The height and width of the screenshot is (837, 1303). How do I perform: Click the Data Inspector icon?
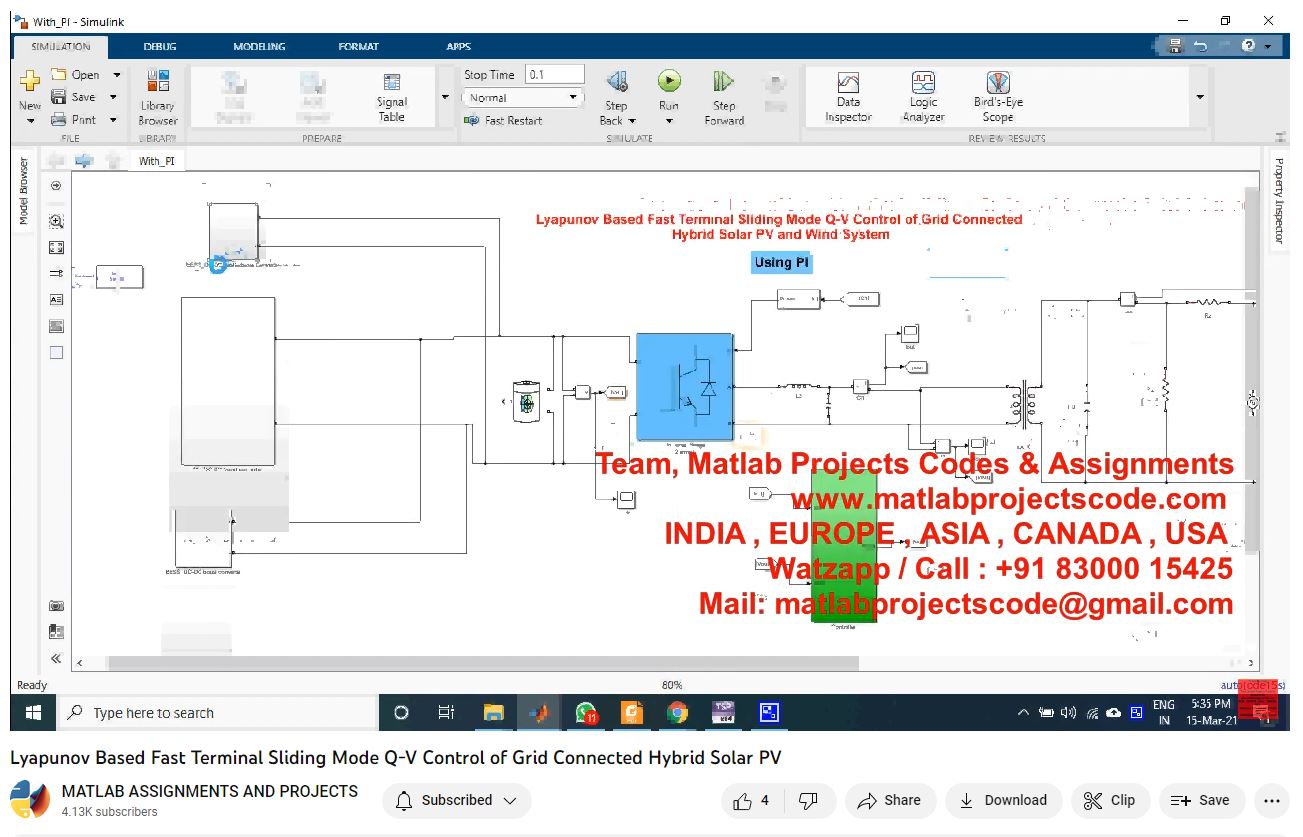click(x=848, y=97)
